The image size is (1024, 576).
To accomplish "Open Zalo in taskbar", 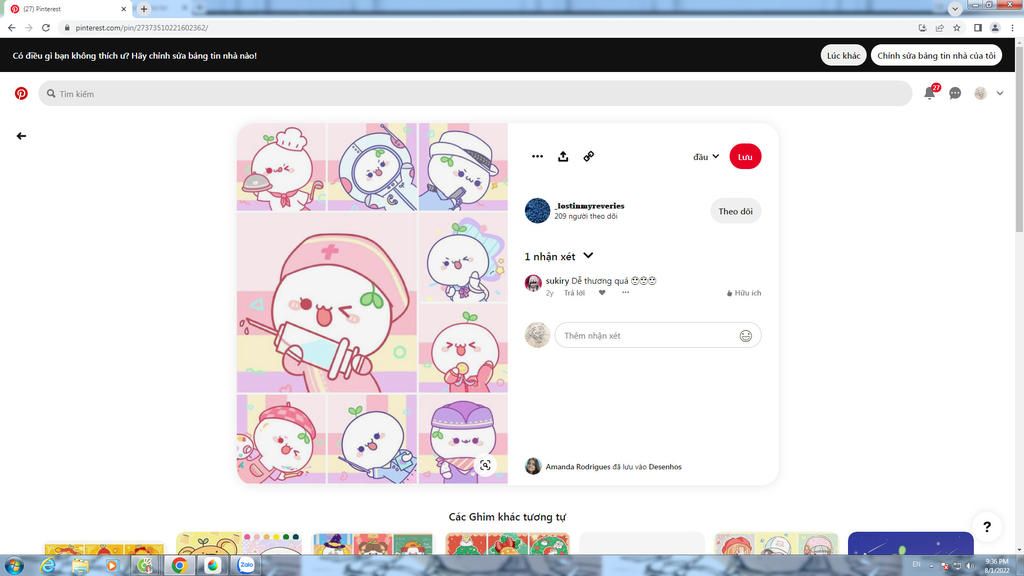I will point(246,566).
